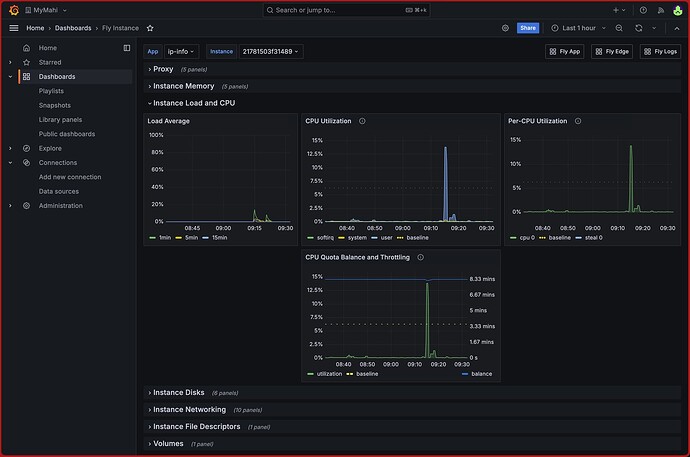Toggle the hamburger menu icon

[x=13, y=28]
